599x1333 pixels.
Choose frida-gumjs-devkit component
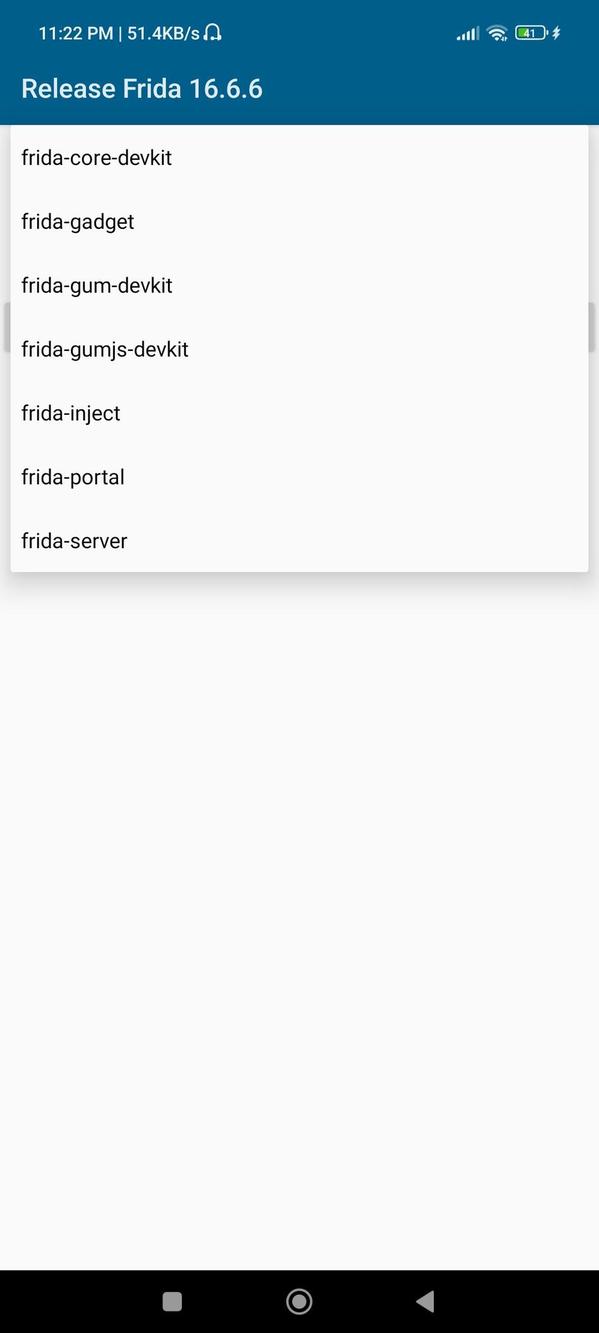click(105, 349)
